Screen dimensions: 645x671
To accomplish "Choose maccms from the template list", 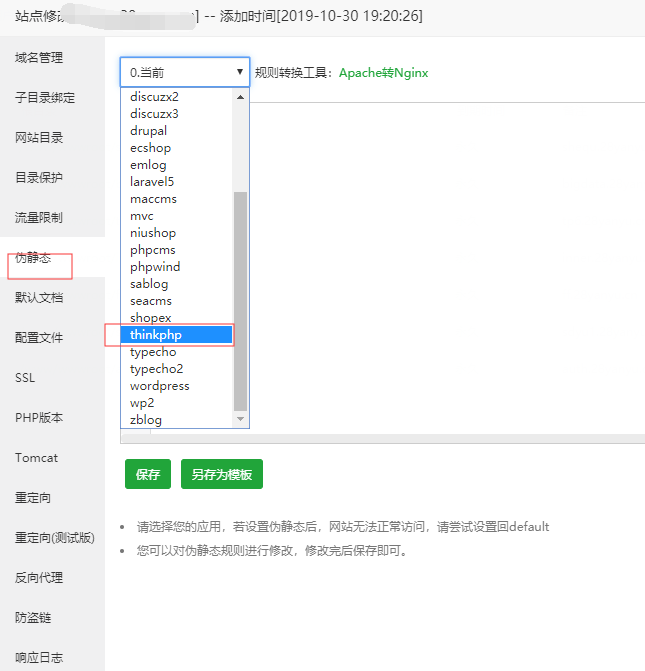I will [176, 199].
